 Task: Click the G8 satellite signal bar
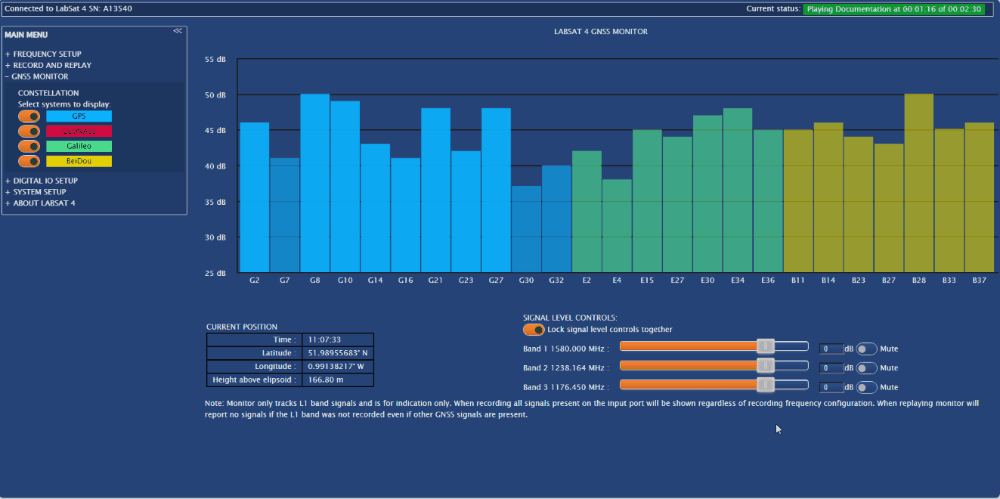(x=315, y=183)
